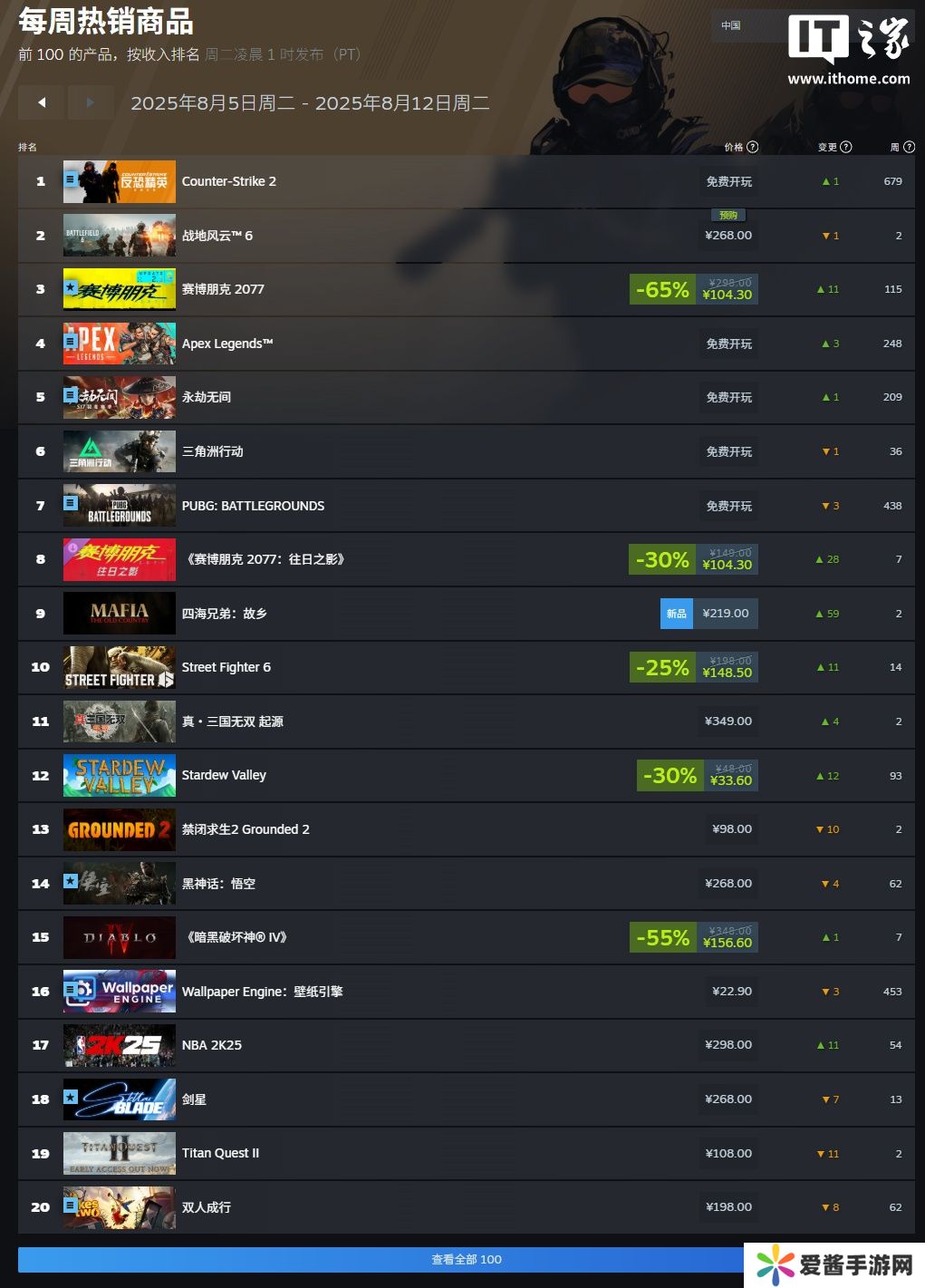Click the library icon on Counter-Strike 2 thumbnail
The image size is (925, 1288).
tap(71, 179)
